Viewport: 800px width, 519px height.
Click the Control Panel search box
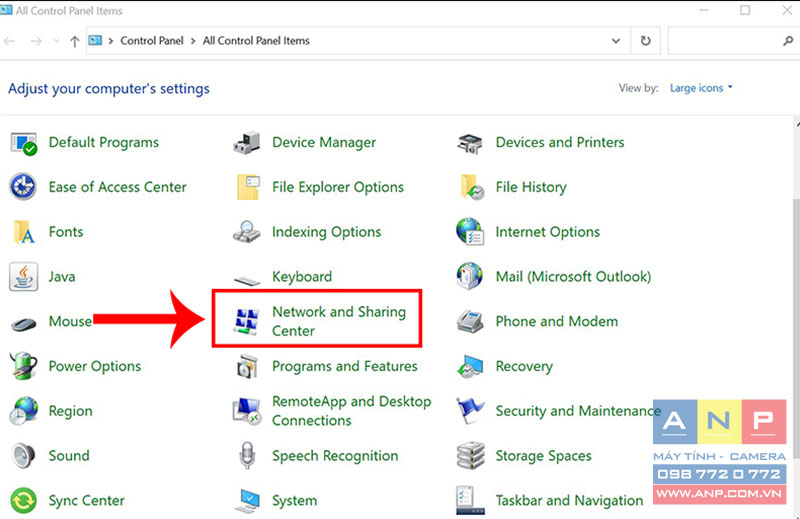[732, 41]
